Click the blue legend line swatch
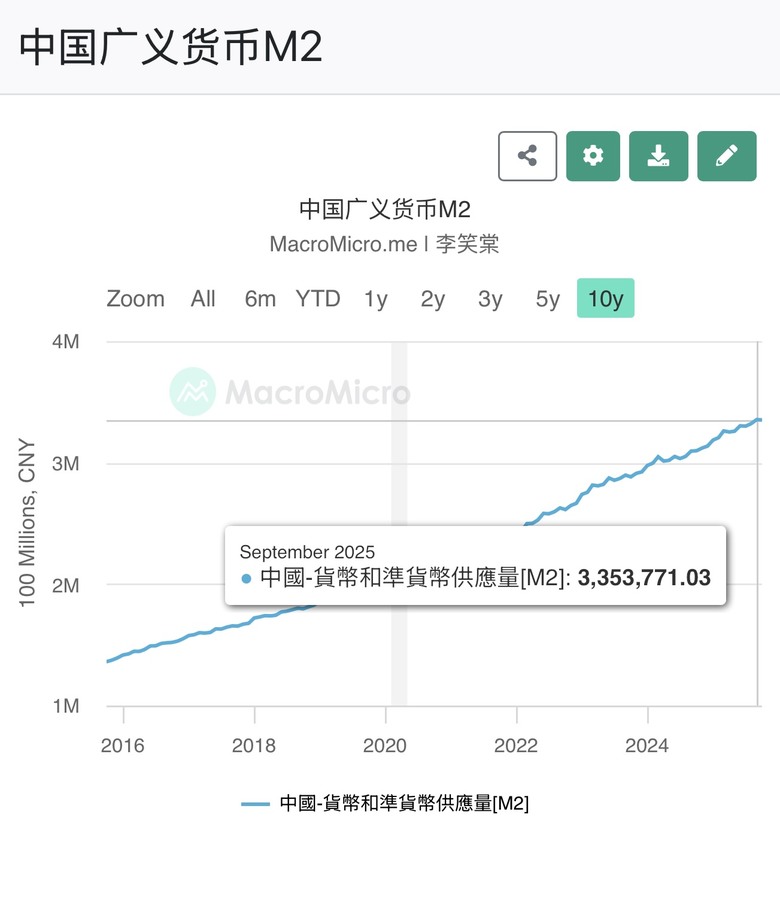780x897 pixels. click(256, 803)
